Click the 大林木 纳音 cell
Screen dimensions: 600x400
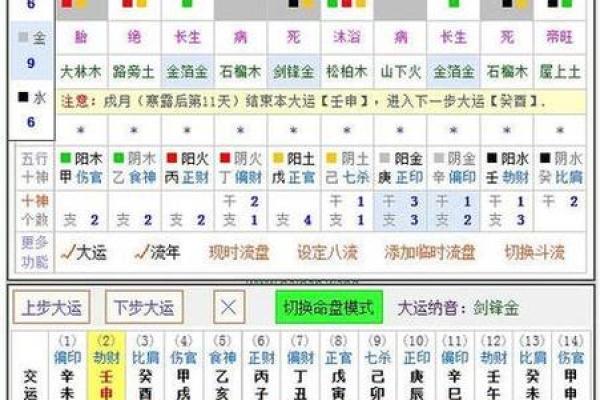[x=81, y=72]
